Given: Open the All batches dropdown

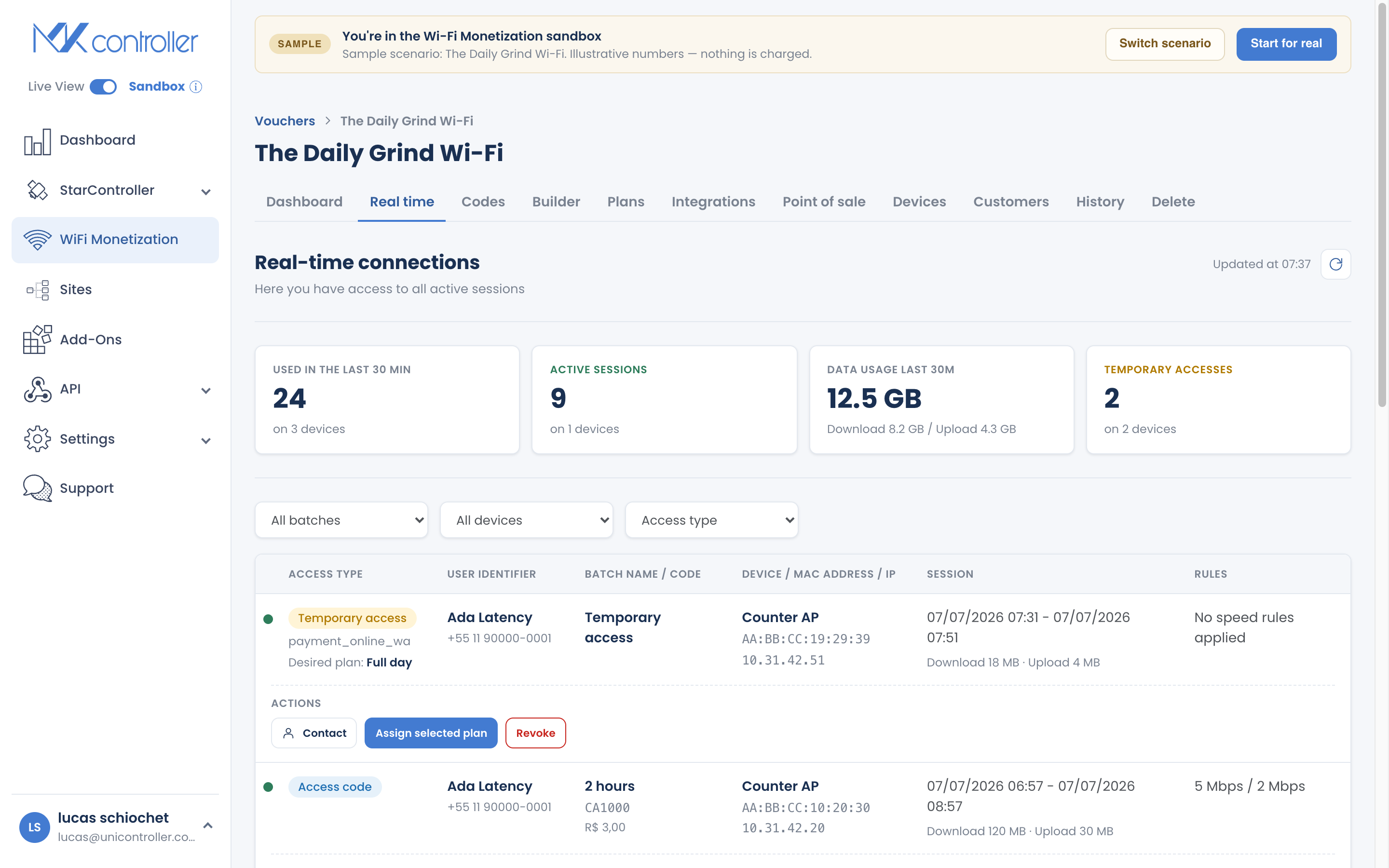Looking at the screenshot, I should 341,520.
